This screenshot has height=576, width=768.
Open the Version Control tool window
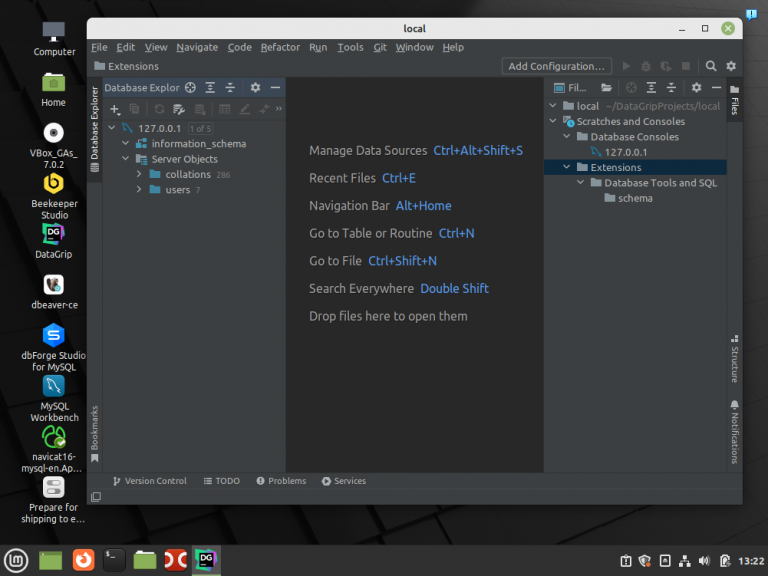tap(149, 481)
